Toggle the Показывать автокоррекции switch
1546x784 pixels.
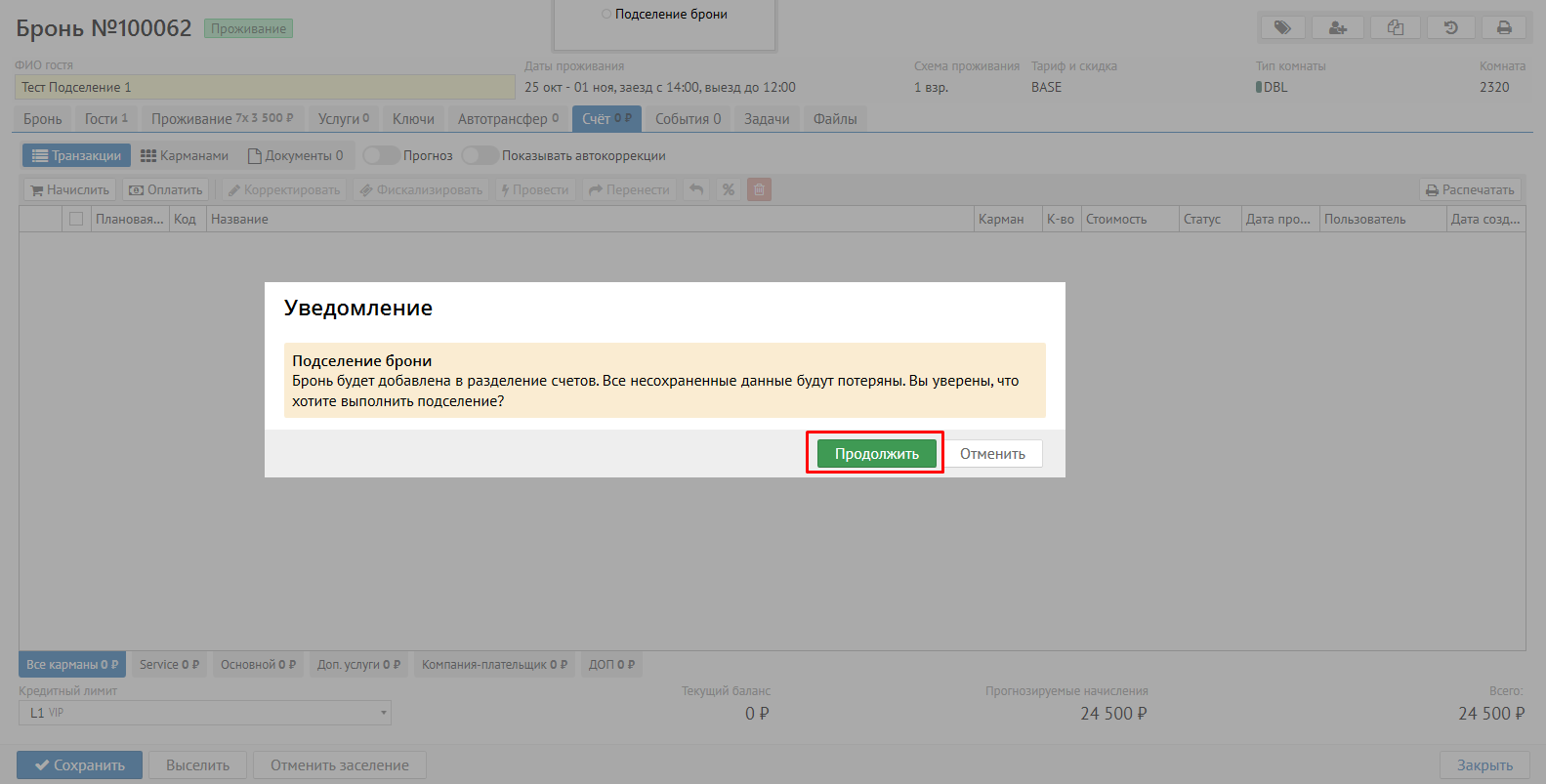480,155
